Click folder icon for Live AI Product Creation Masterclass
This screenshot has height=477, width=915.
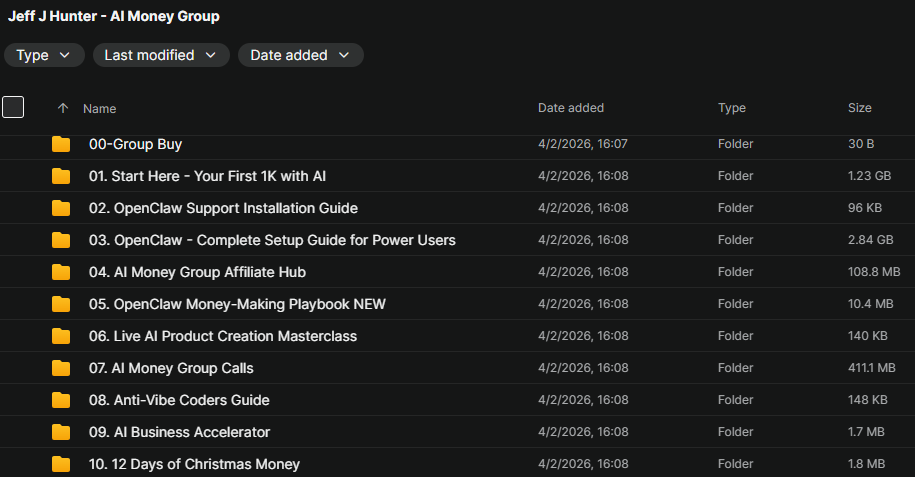(x=61, y=336)
